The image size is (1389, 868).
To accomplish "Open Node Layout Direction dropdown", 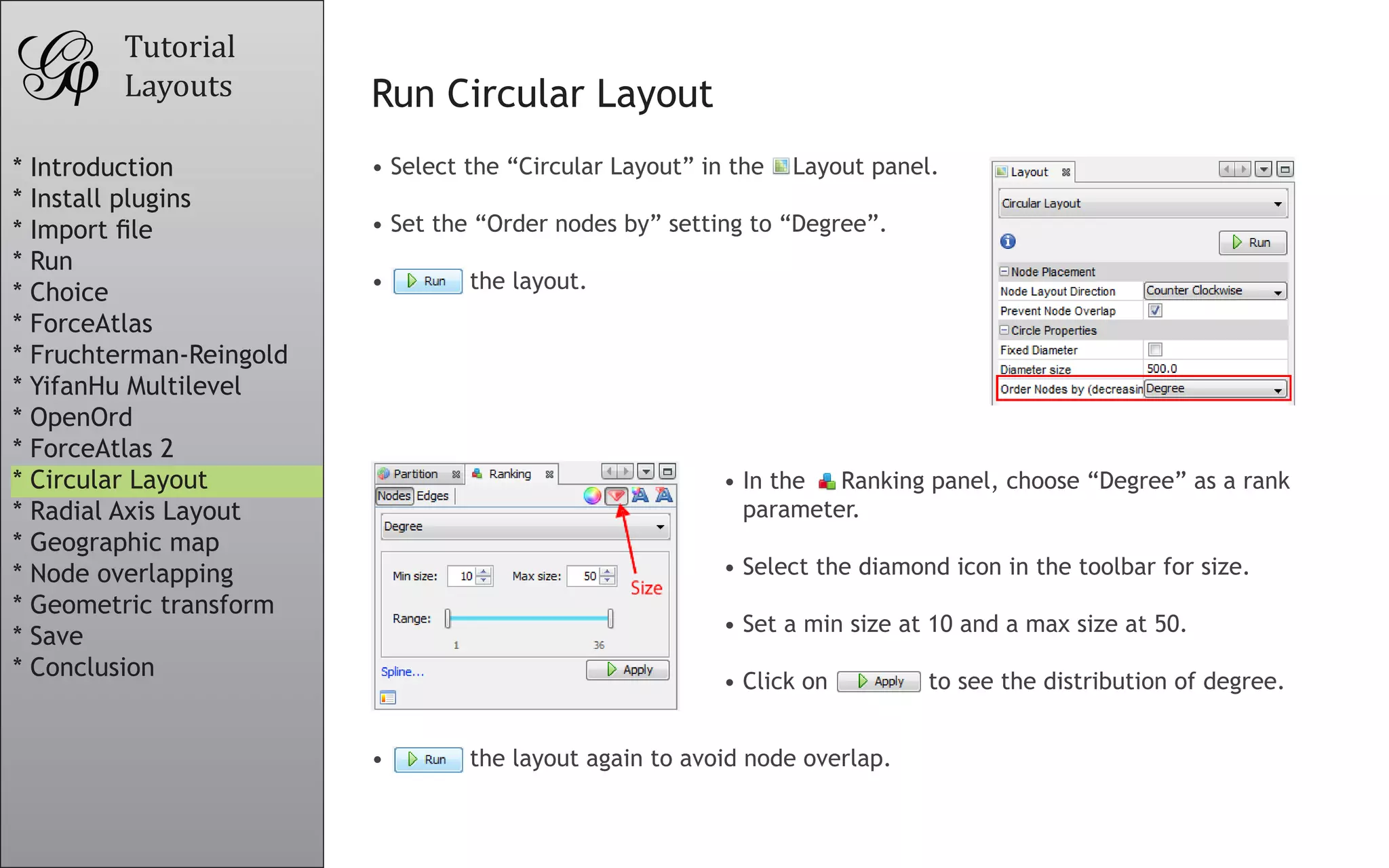I will coord(1215,291).
